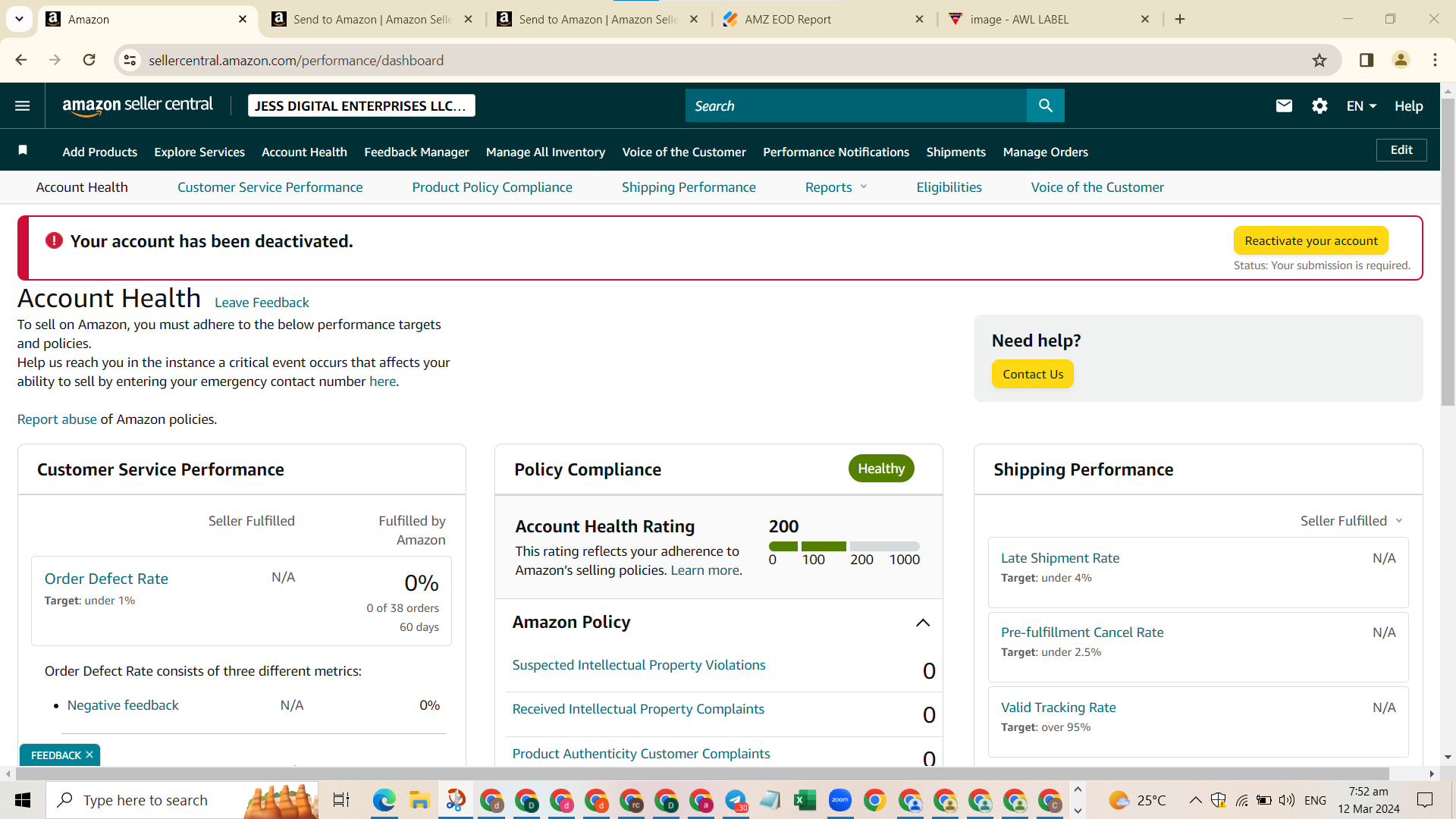Open the Negative feedback link
Image resolution: width=1456 pixels, height=819 pixels.
[123, 705]
